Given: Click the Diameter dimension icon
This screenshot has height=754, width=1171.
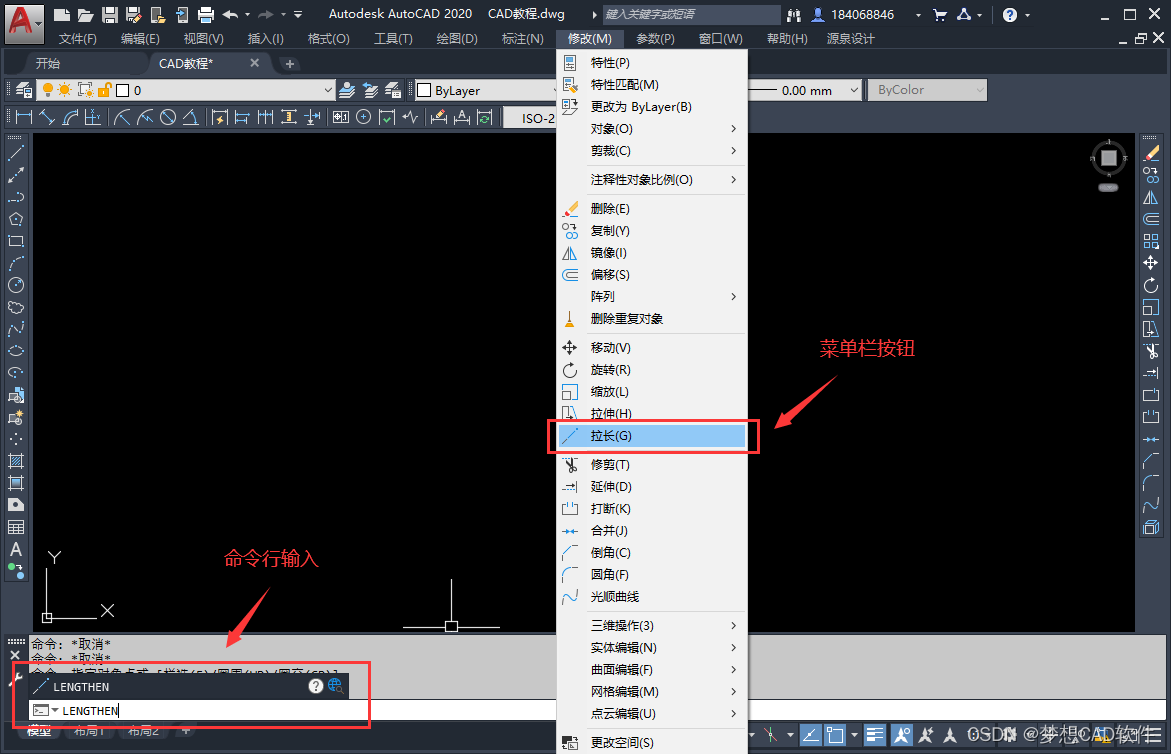Looking at the screenshot, I should click(x=168, y=117).
